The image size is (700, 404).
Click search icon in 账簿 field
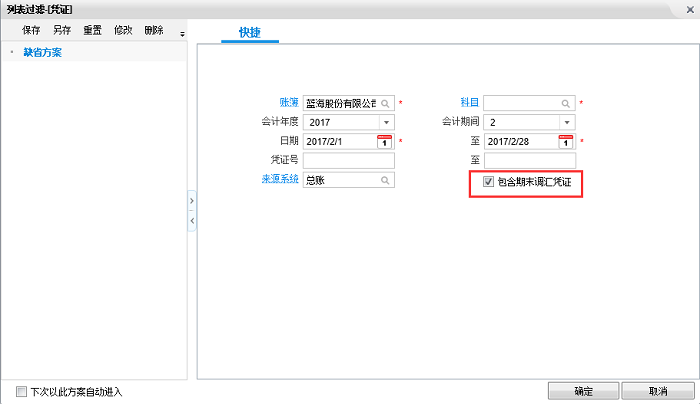click(x=385, y=103)
